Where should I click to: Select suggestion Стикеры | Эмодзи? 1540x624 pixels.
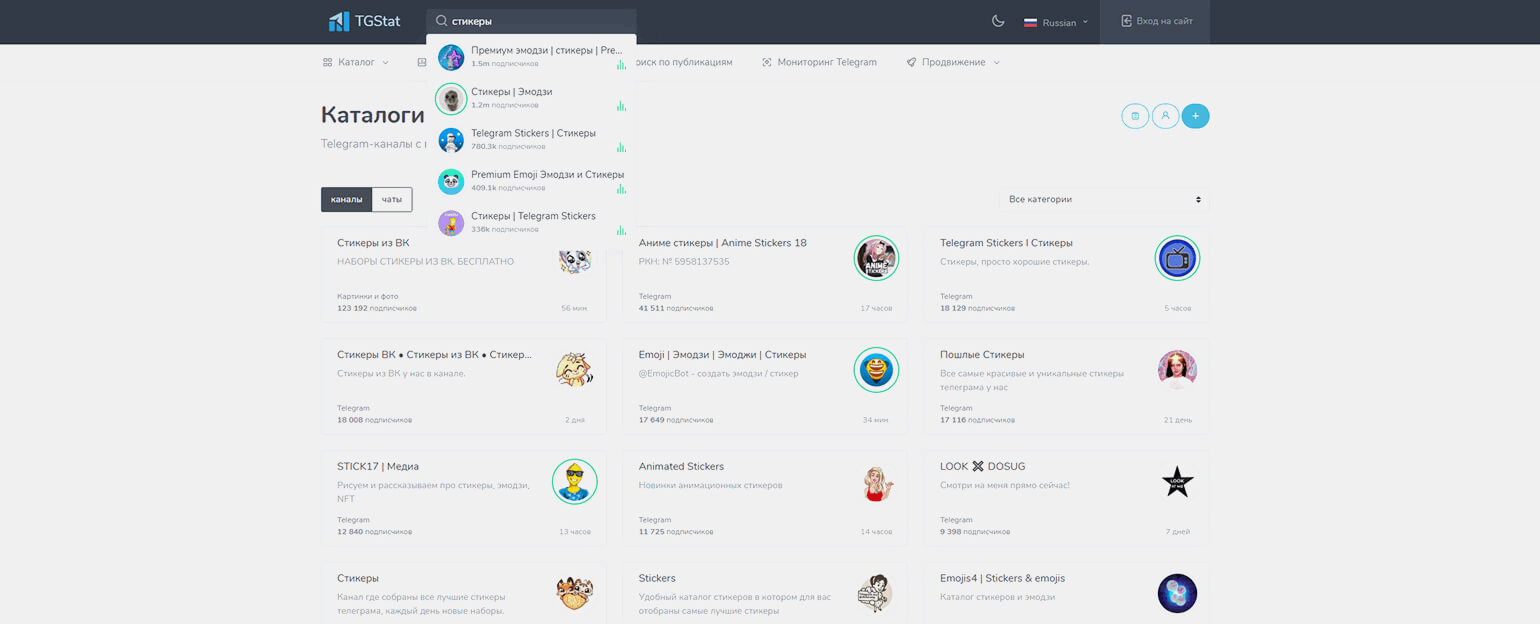pyautogui.click(x=531, y=98)
